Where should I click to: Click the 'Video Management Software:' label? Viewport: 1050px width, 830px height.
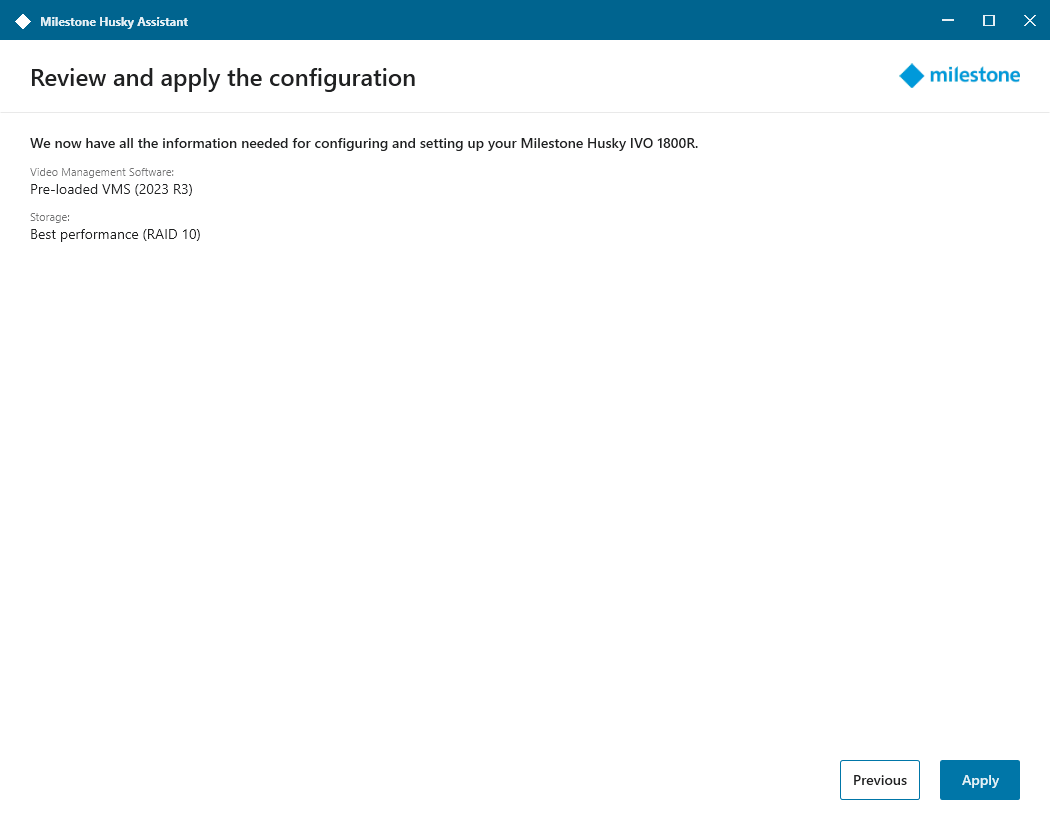tap(102, 172)
